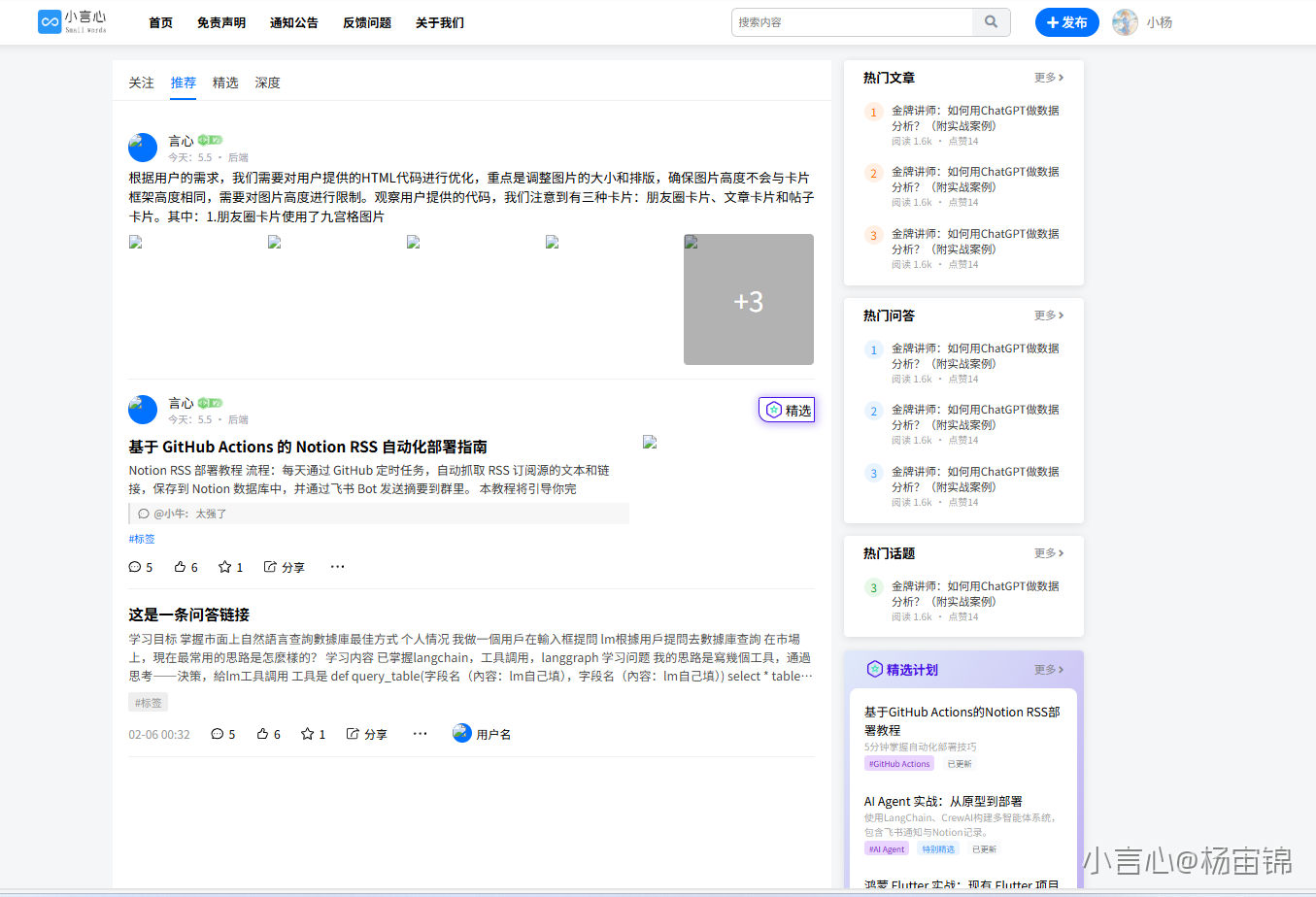Click the 小言心 infinity logo
Viewport: 1316px width, 897px height.
50,21
